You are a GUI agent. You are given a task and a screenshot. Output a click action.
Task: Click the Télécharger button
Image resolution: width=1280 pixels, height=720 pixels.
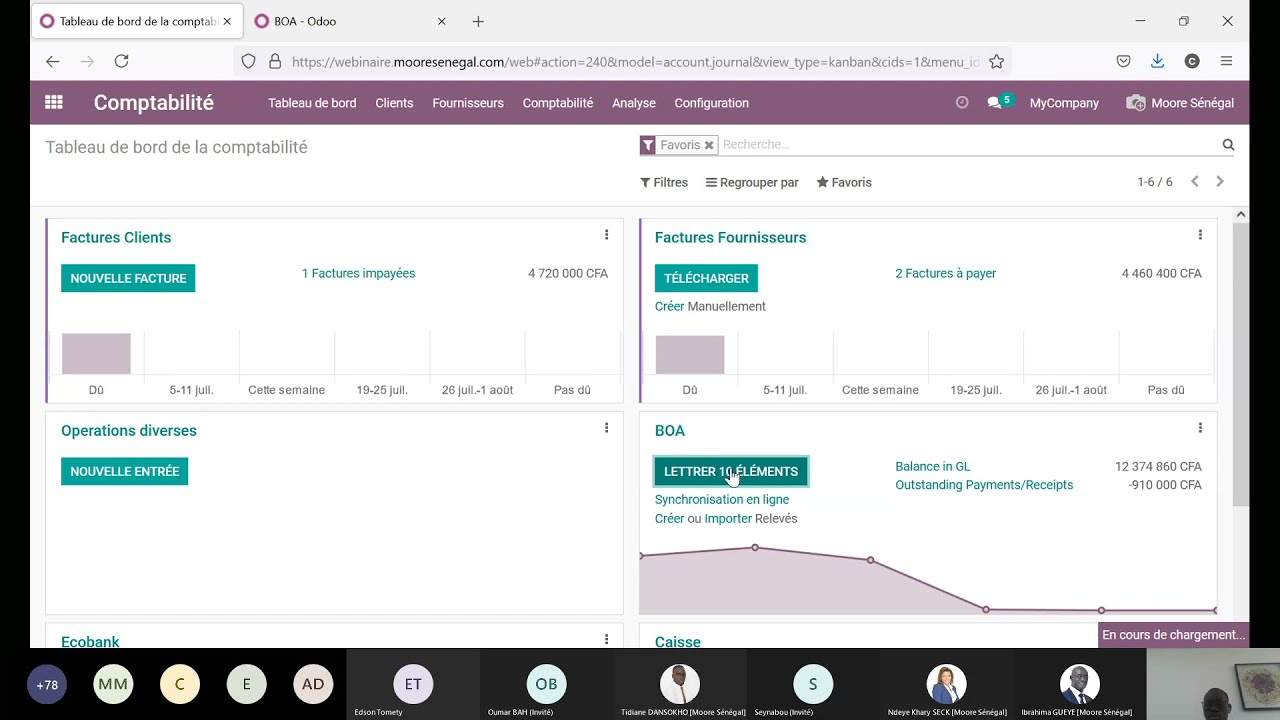[706, 278]
